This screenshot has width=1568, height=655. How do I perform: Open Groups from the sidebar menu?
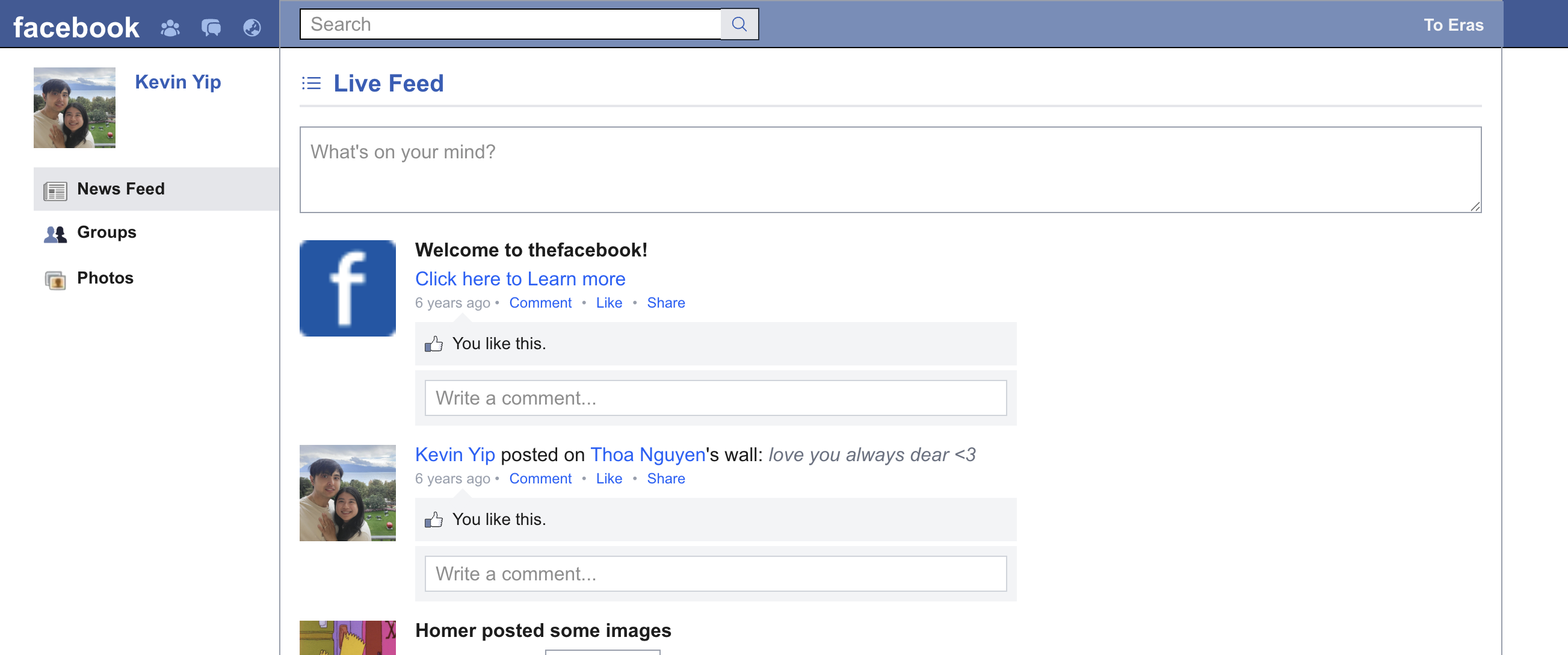coord(106,232)
